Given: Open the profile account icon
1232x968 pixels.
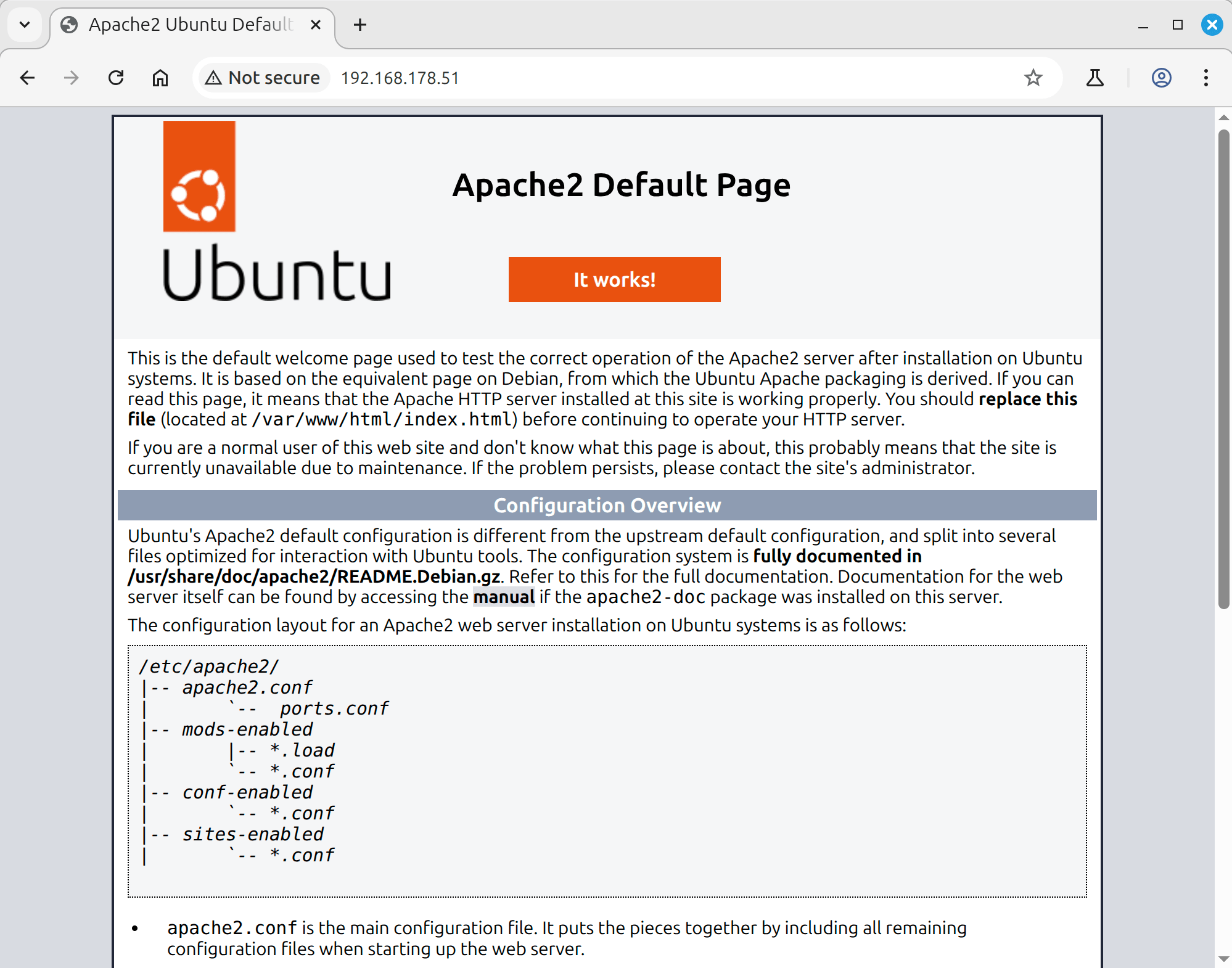Looking at the screenshot, I should (1161, 78).
